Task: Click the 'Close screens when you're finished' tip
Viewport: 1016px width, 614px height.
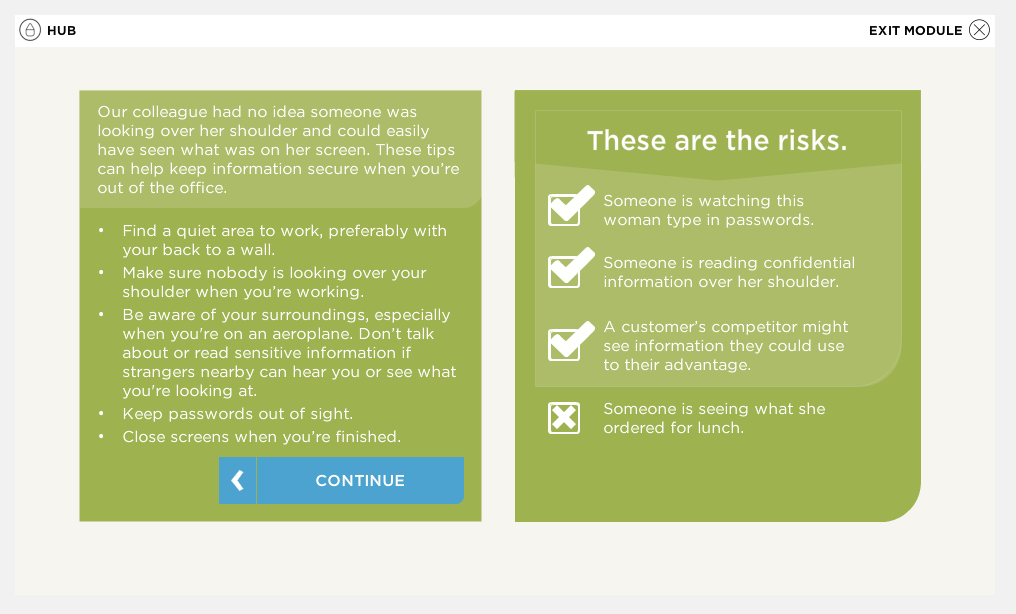Action: [x=261, y=436]
